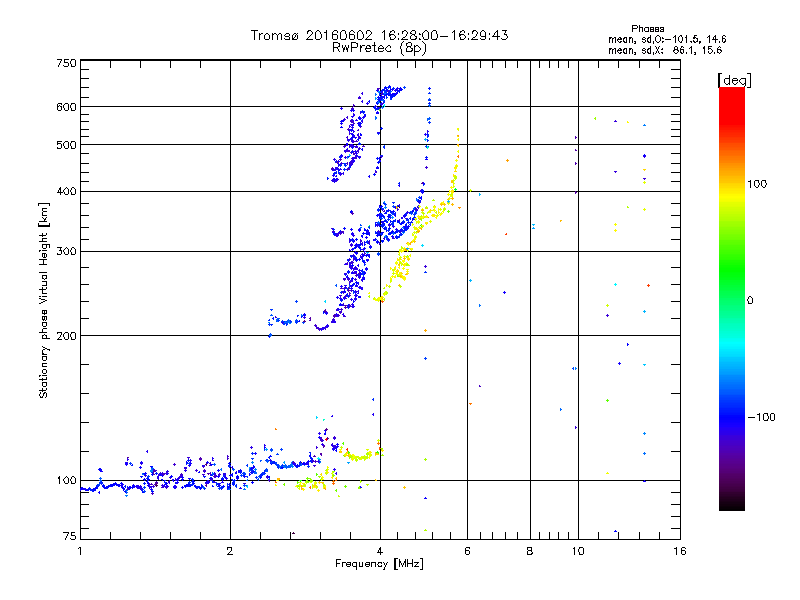This screenshot has height=600, width=800.
Task: Click the 'mean, sd,X: 86.1, 15.6' text
Action: pos(665,50)
